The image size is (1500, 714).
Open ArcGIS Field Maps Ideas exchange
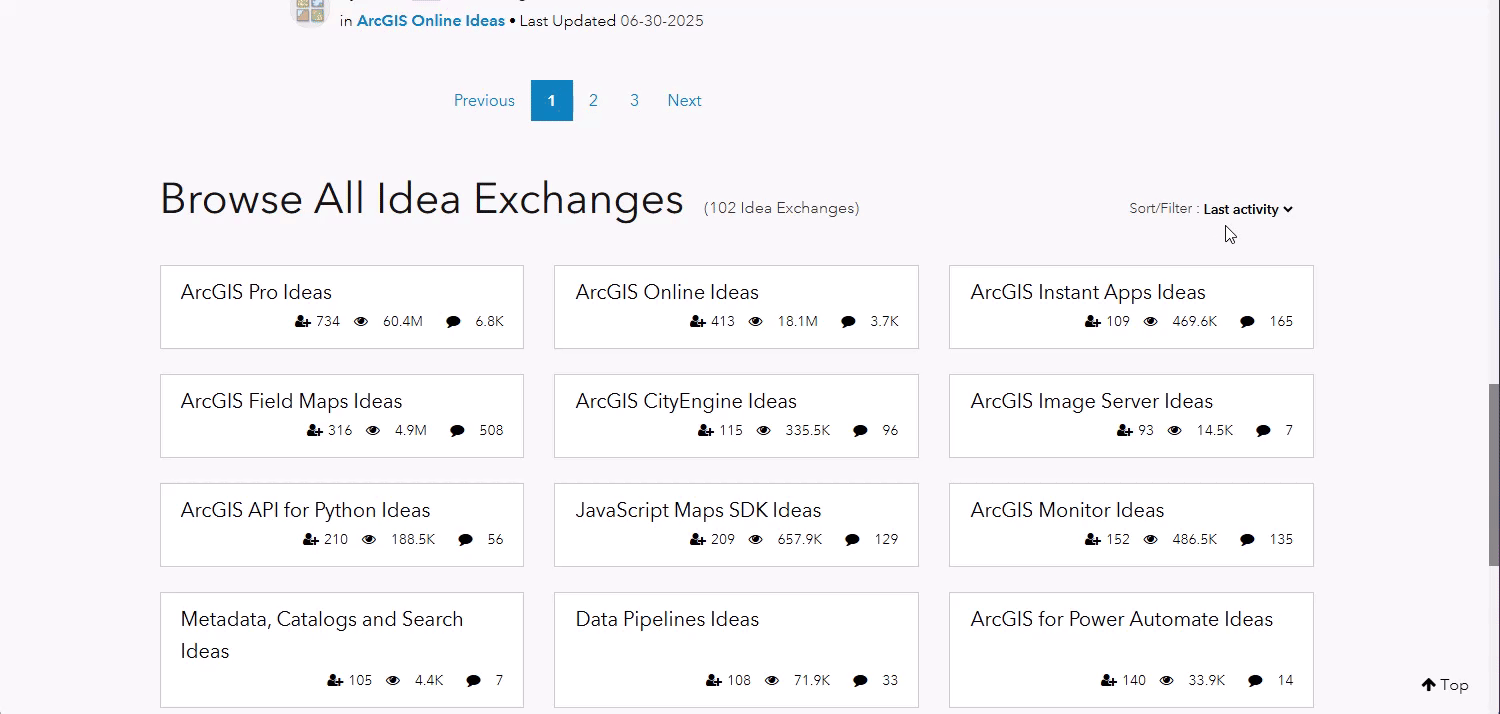tap(291, 401)
